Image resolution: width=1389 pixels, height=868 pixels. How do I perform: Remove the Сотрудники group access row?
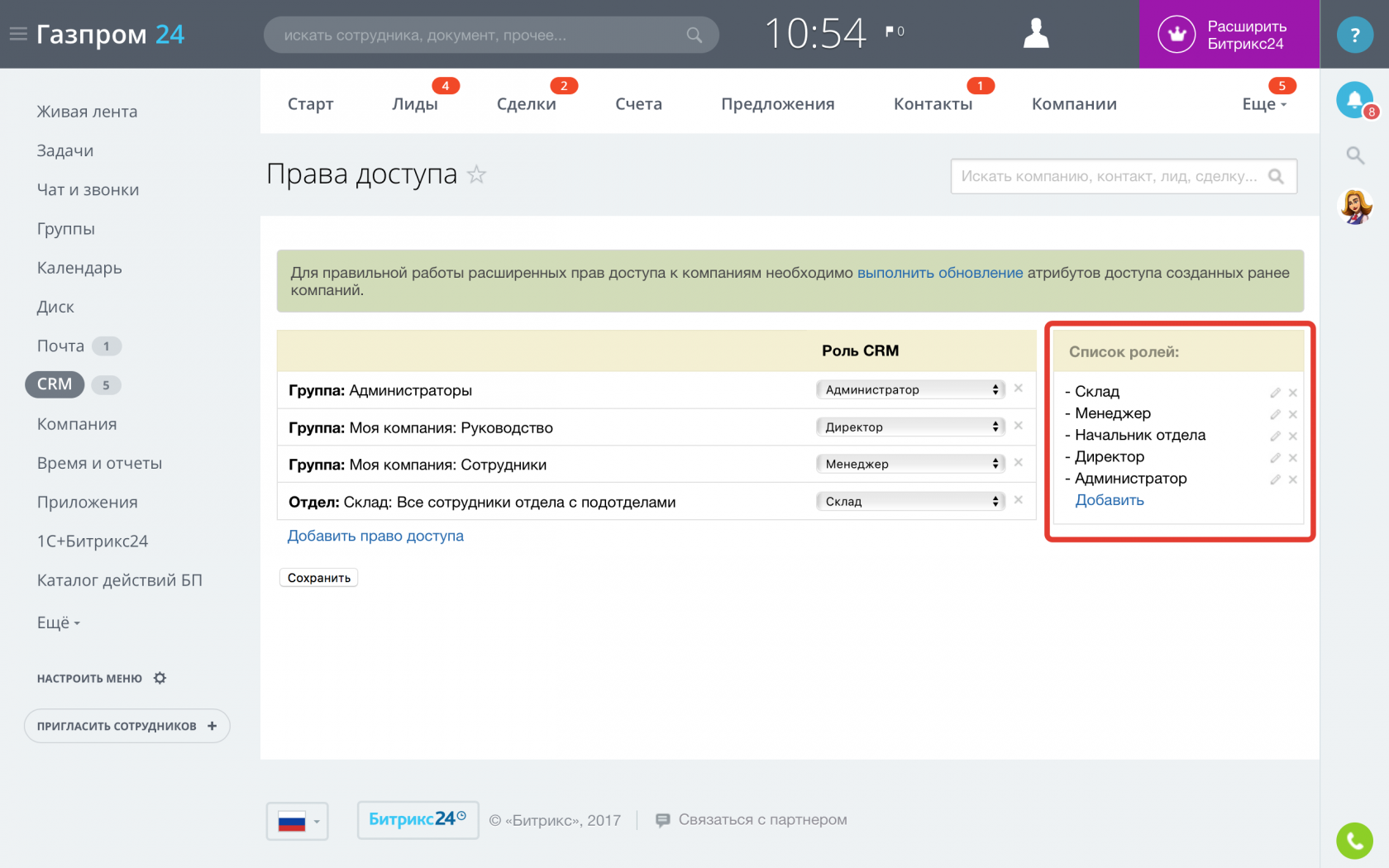tap(1019, 462)
